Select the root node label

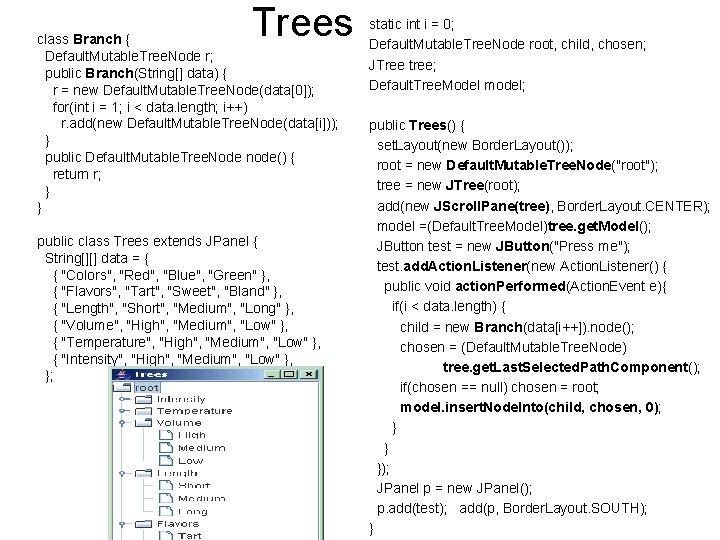(x=147, y=388)
